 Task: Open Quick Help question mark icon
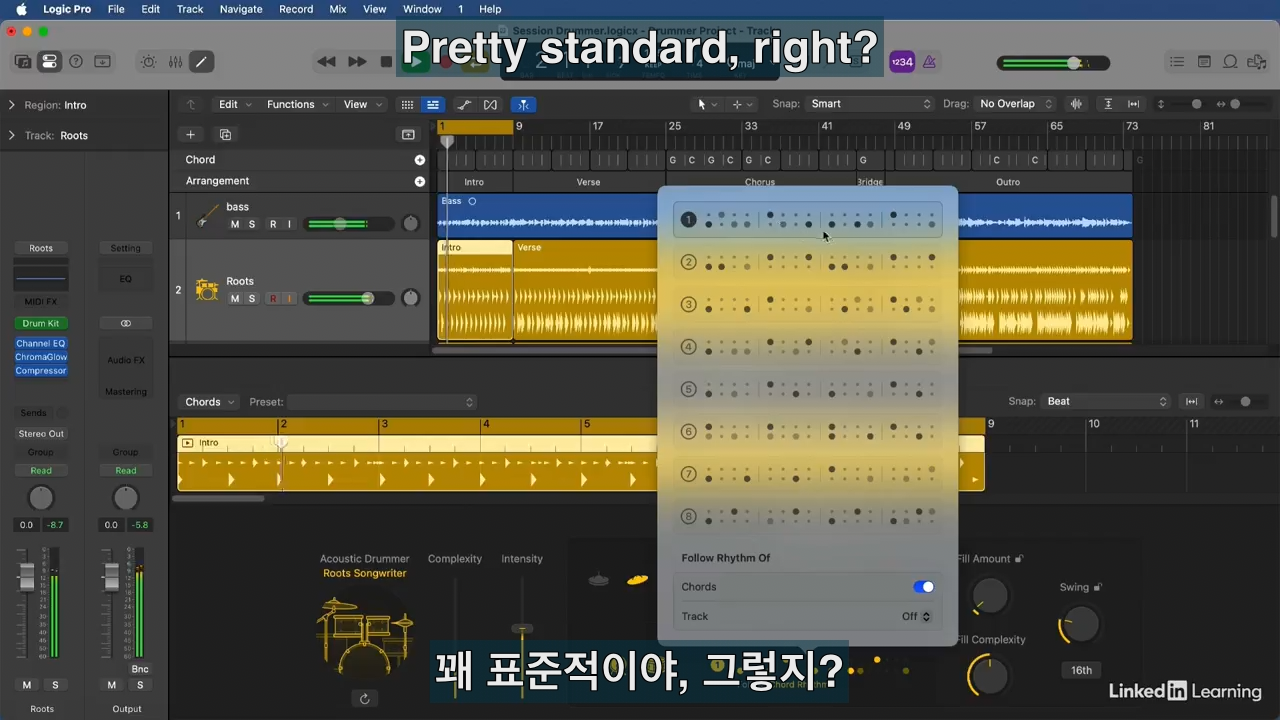(75, 62)
